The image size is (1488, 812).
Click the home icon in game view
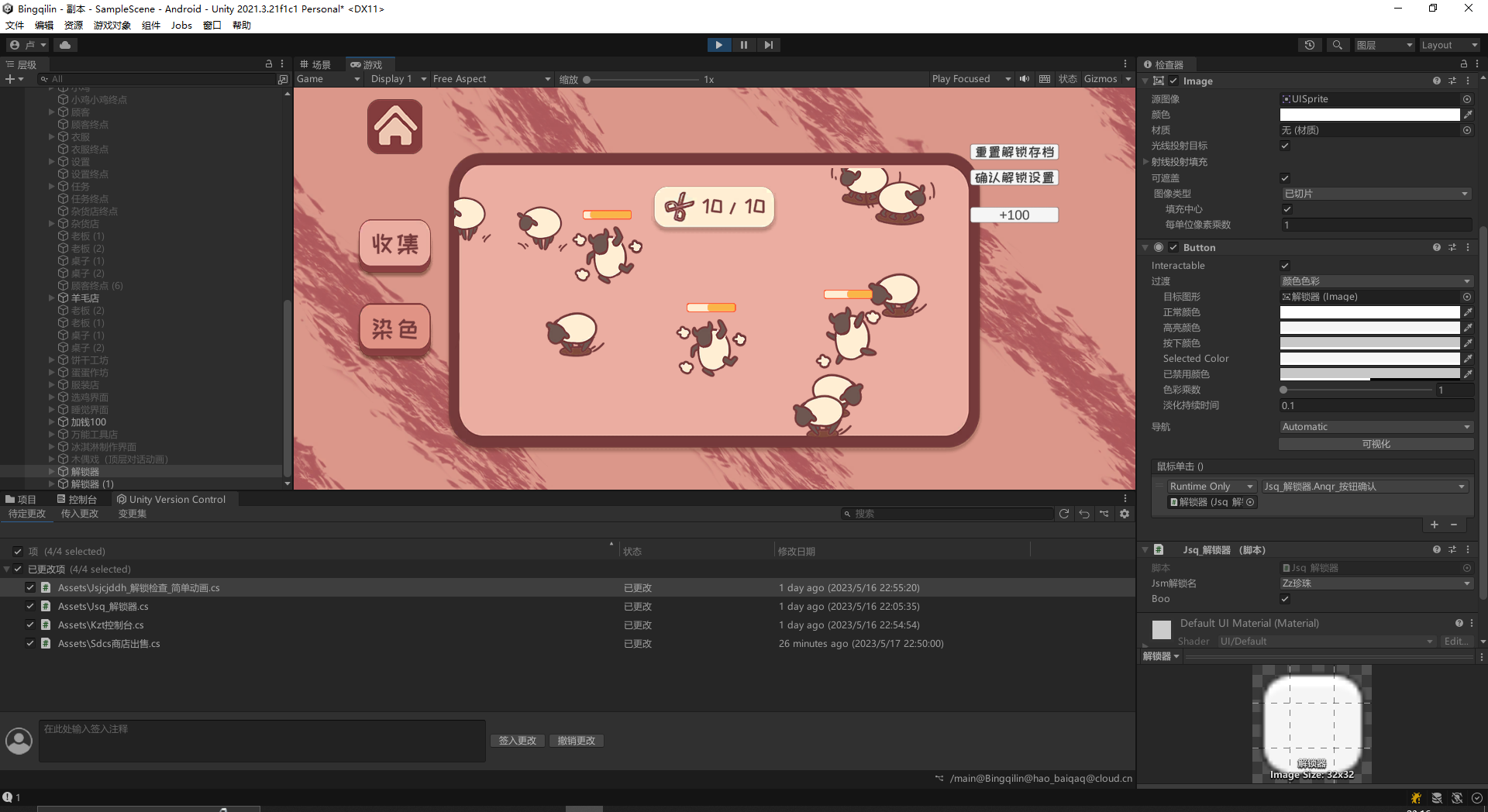coord(395,126)
